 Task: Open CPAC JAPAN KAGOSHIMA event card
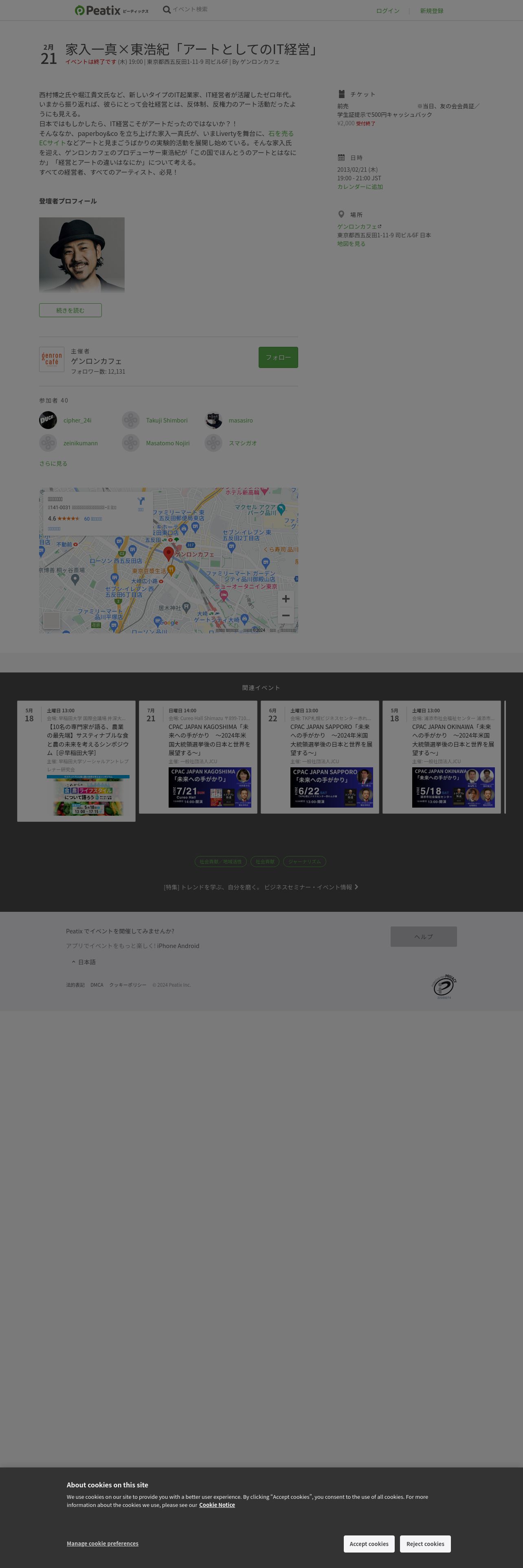click(198, 757)
